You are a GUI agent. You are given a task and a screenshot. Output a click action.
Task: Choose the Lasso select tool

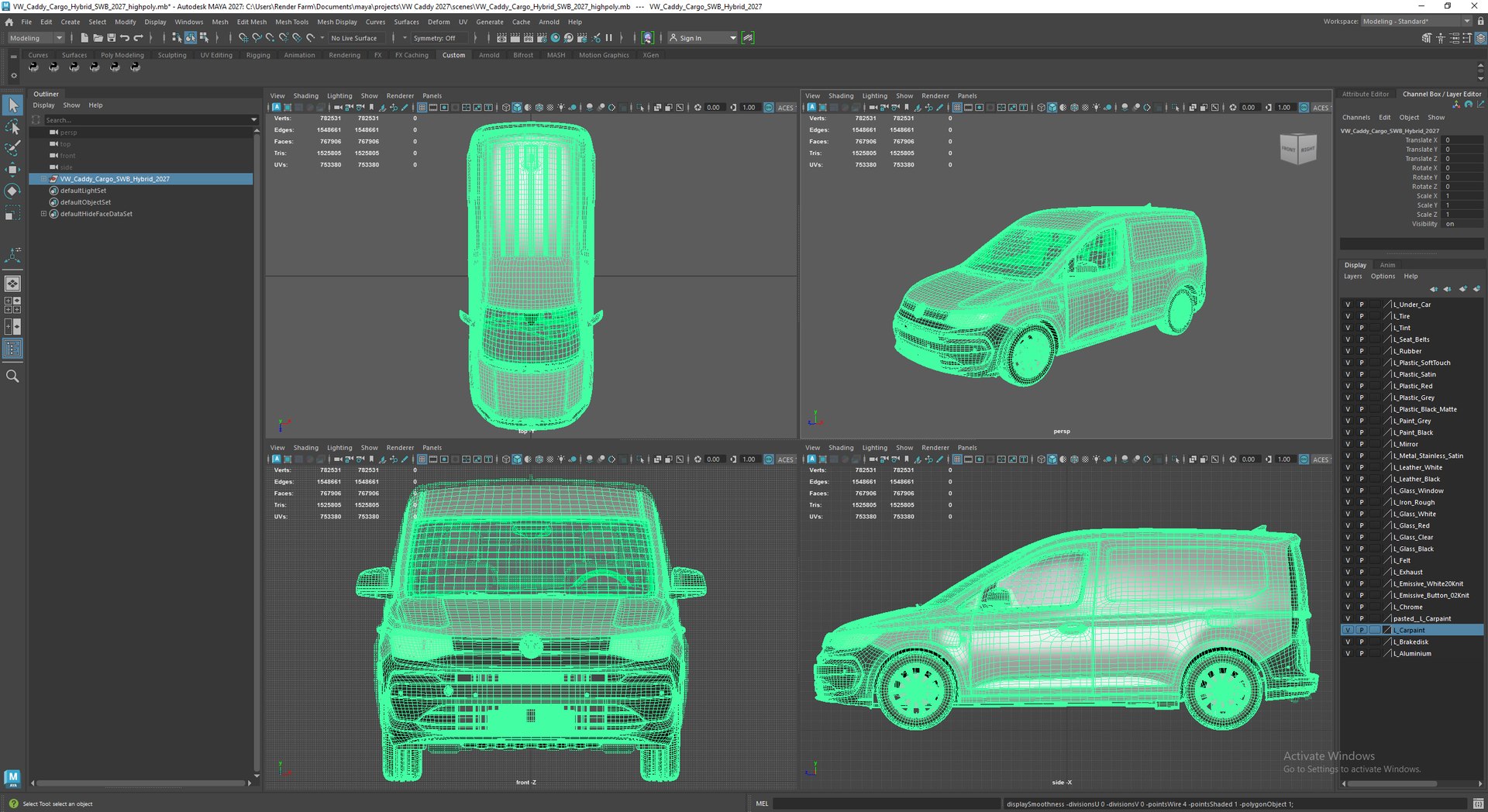click(x=12, y=126)
